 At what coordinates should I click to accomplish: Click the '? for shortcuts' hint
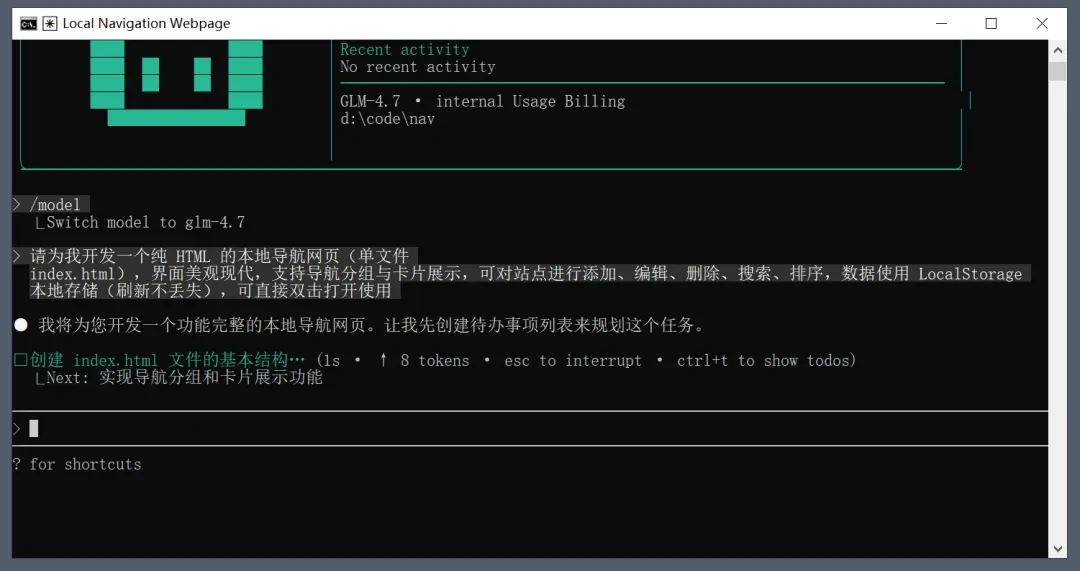coord(77,464)
